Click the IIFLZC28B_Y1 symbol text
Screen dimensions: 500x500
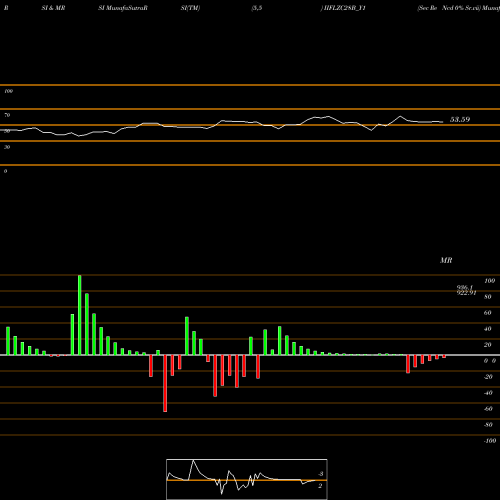(x=345, y=8)
